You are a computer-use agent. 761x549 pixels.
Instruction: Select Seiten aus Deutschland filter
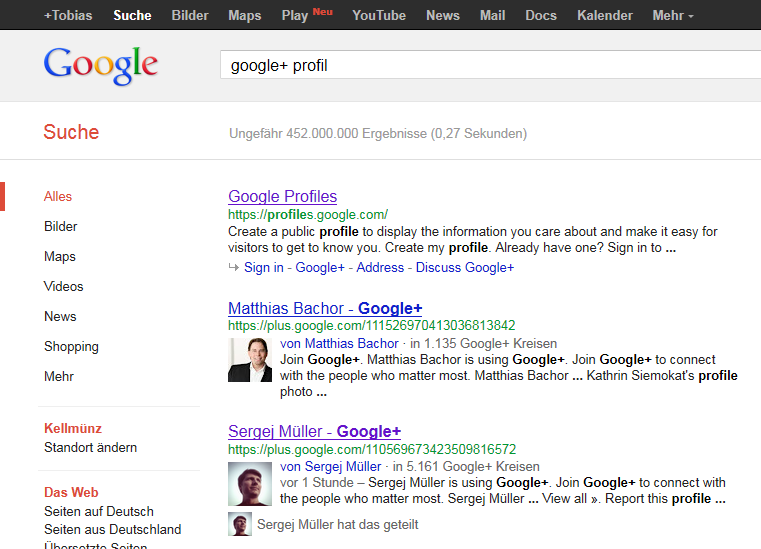pos(113,530)
